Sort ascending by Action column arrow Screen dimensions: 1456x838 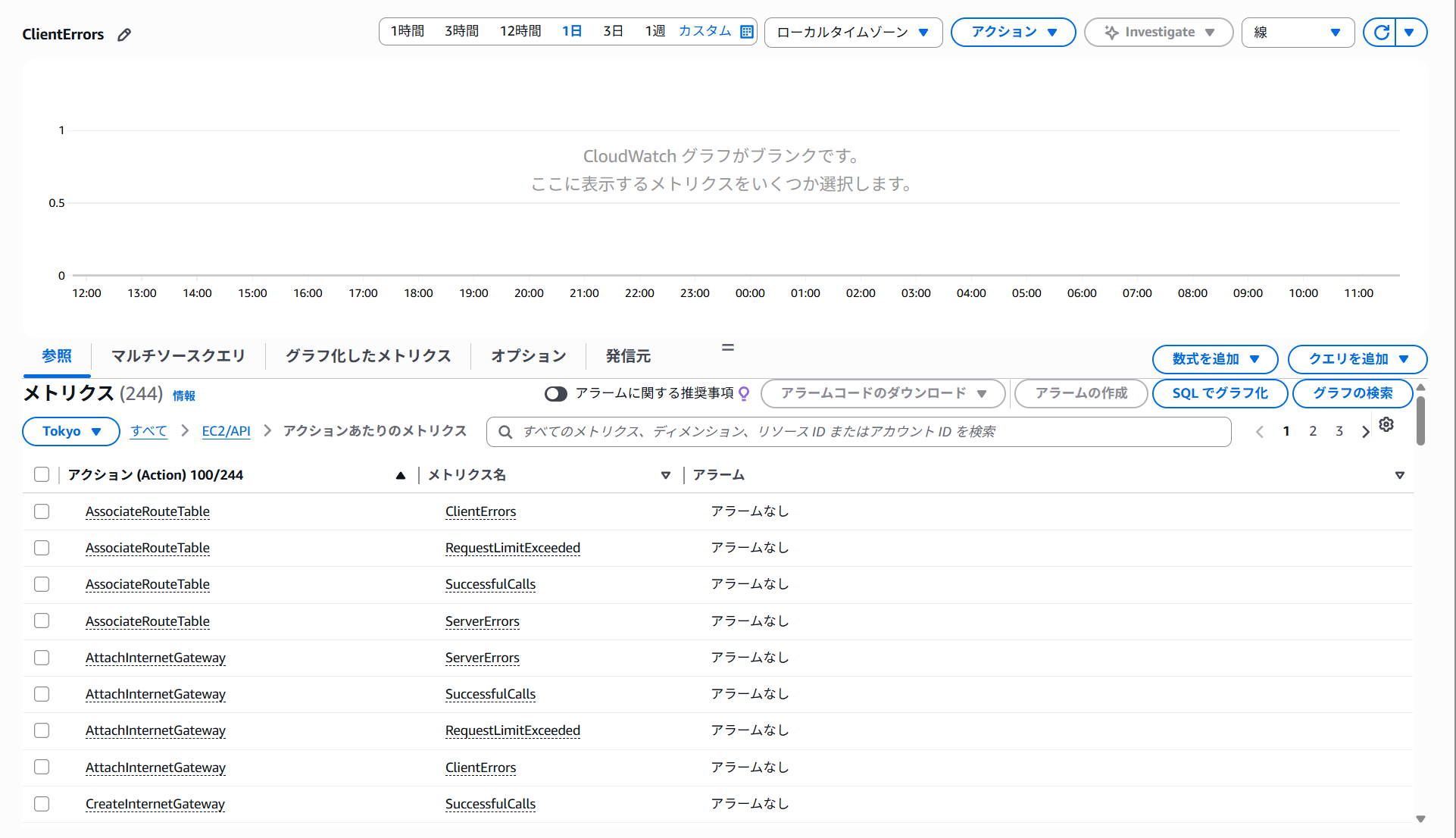[401, 475]
